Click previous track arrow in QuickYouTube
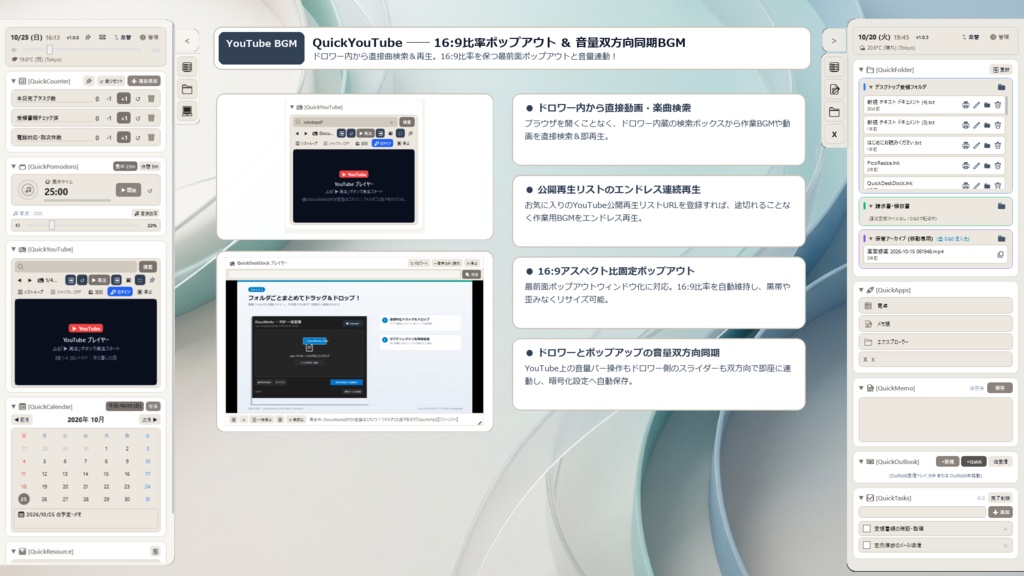This screenshot has height=576, width=1024. coord(20,280)
